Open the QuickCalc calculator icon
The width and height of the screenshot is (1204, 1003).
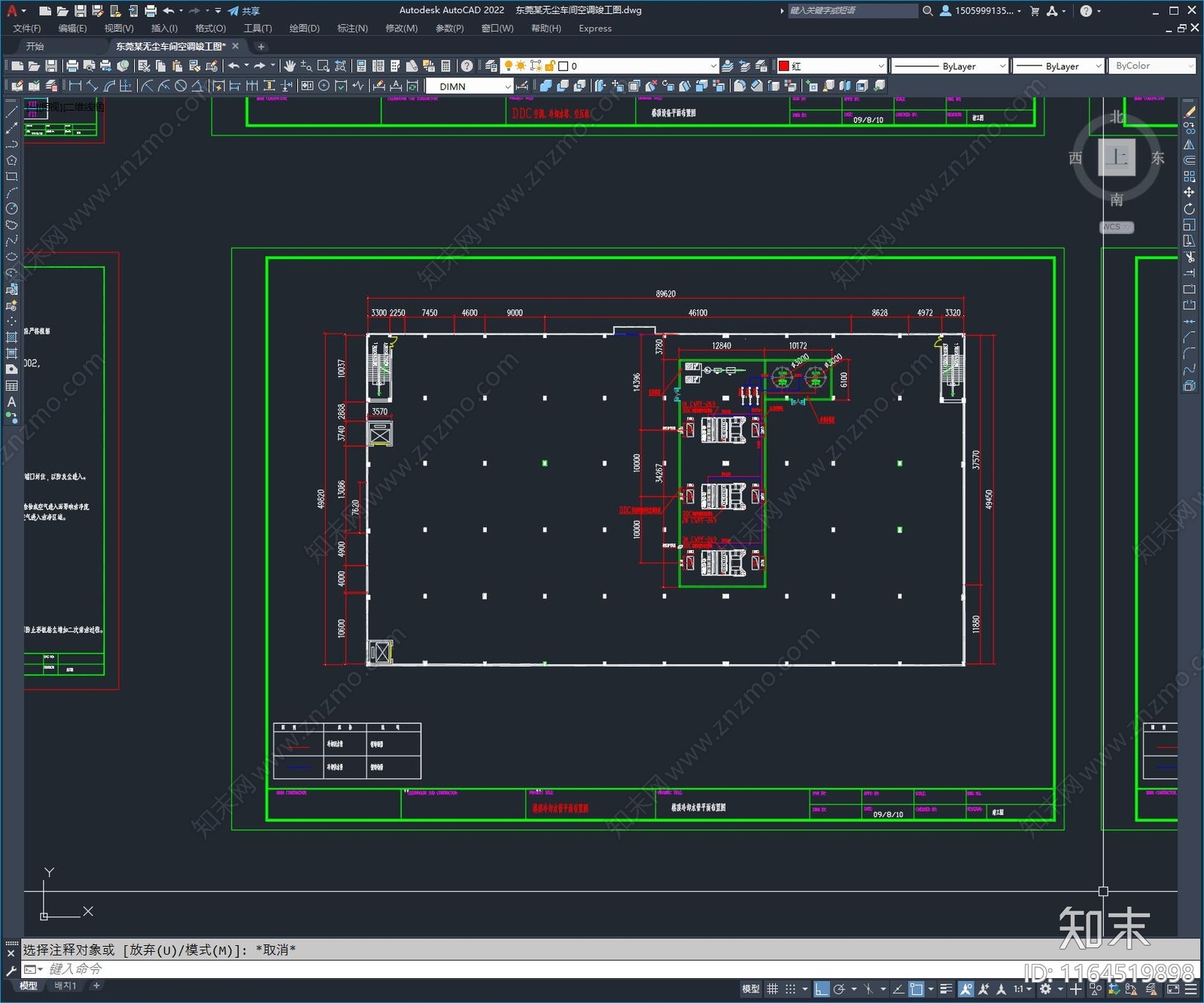[x=445, y=66]
